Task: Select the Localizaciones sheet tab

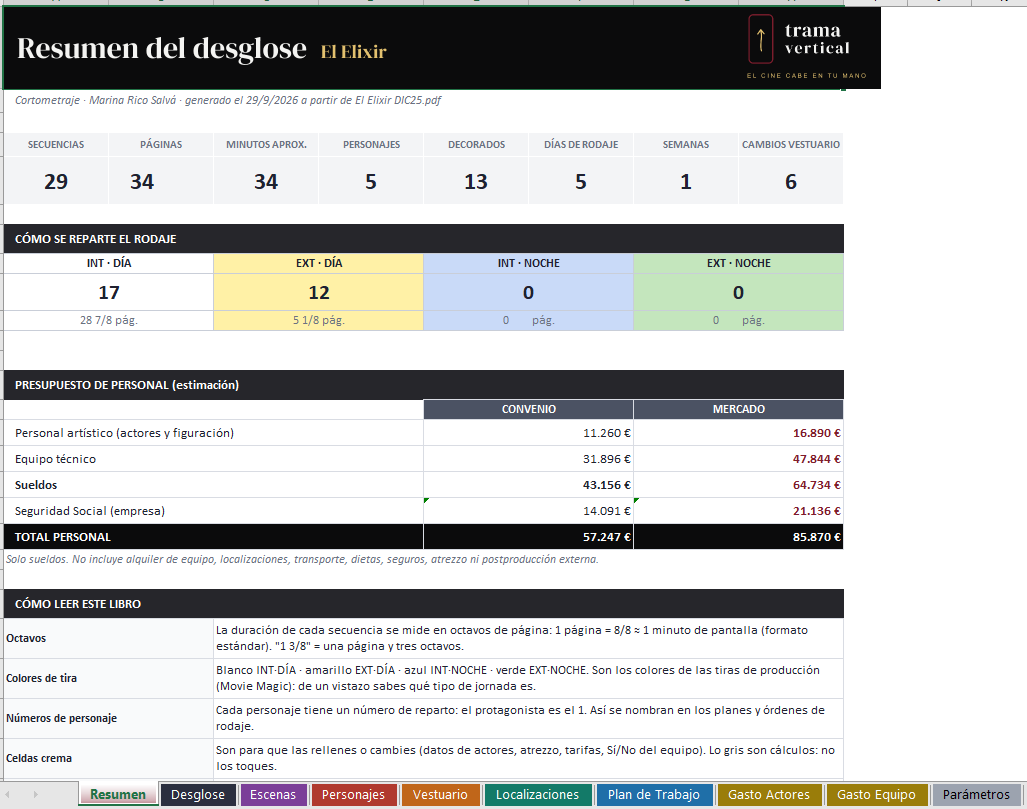Action: click(x=537, y=795)
